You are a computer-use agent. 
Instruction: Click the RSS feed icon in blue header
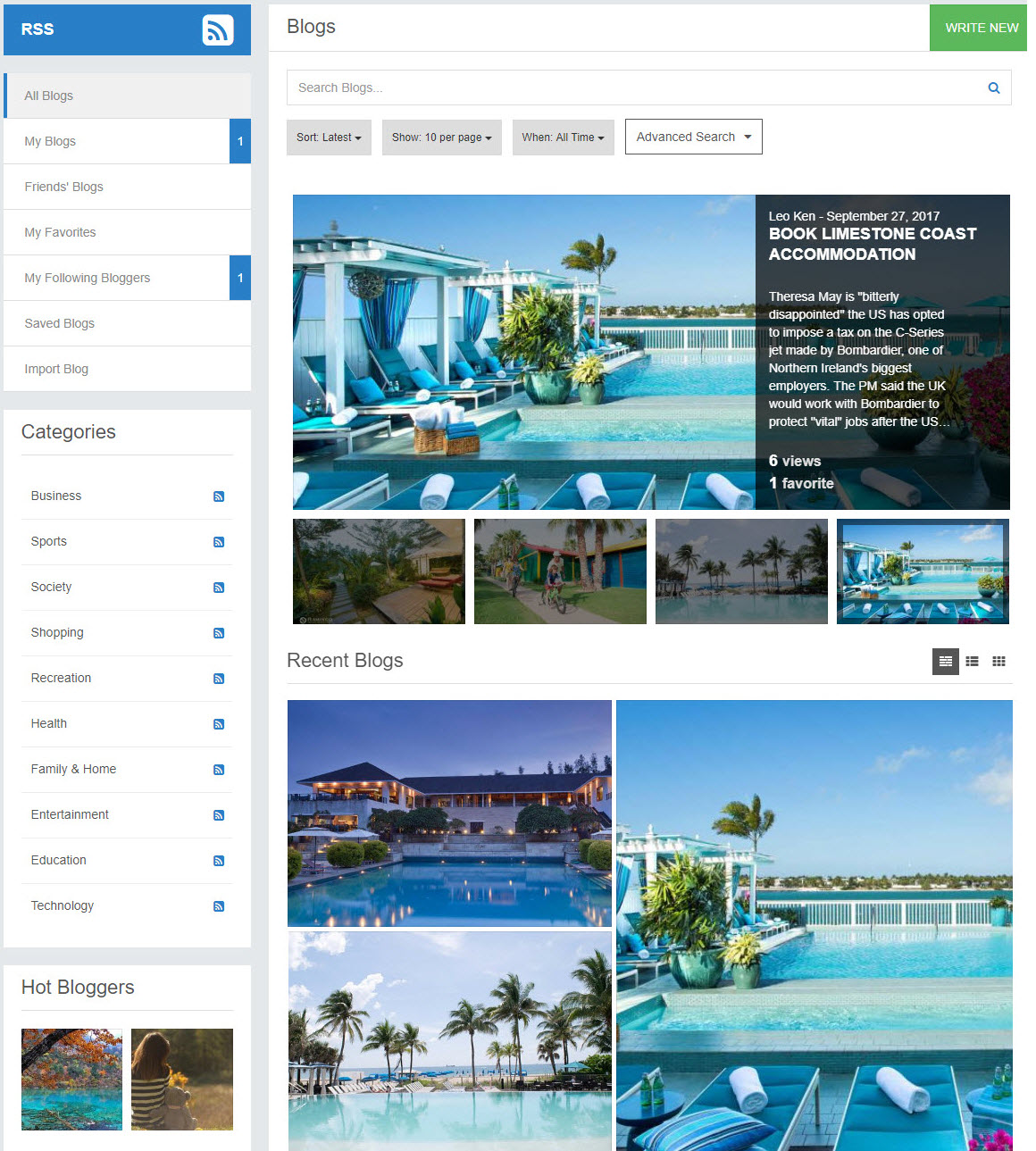tap(217, 29)
